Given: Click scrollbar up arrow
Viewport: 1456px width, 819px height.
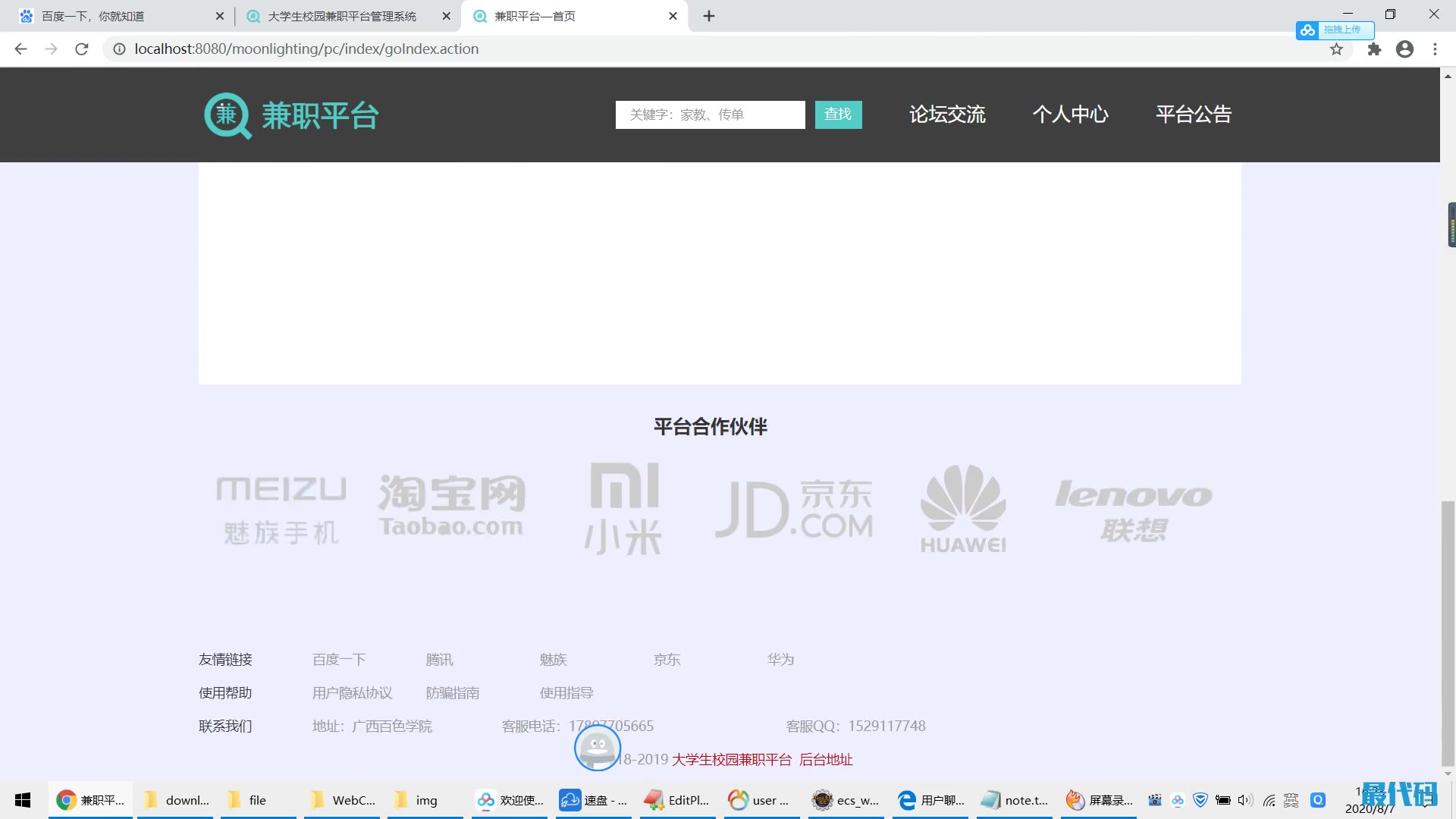Looking at the screenshot, I should pyautogui.click(x=1448, y=76).
